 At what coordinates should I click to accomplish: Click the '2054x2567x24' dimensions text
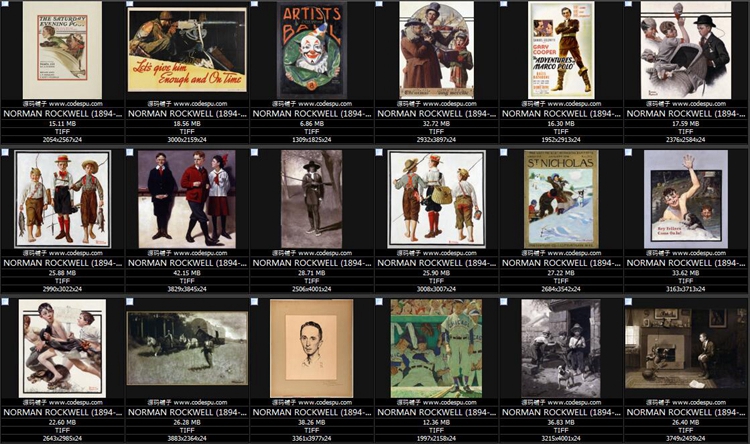click(x=63, y=140)
